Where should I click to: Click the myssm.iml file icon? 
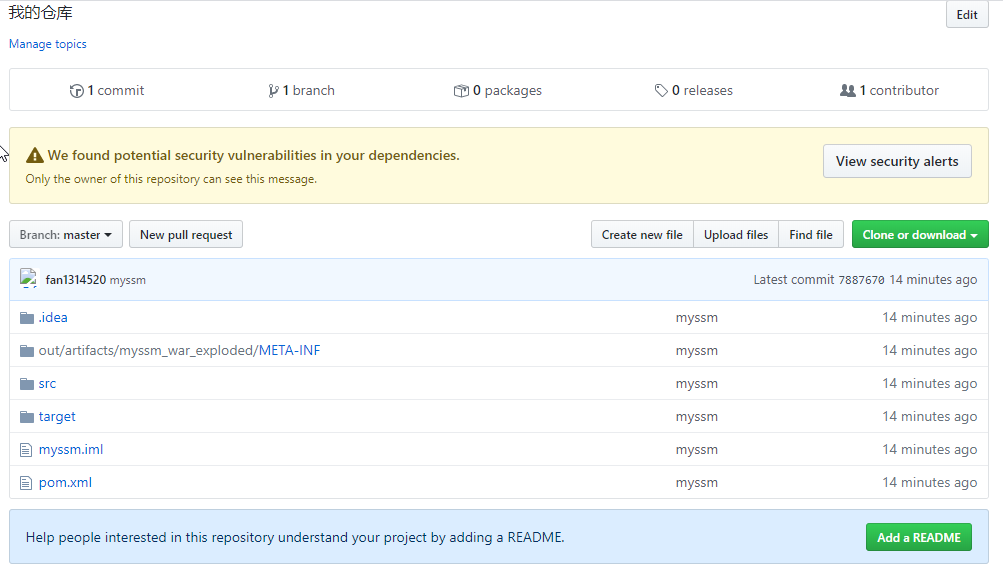(26, 450)
